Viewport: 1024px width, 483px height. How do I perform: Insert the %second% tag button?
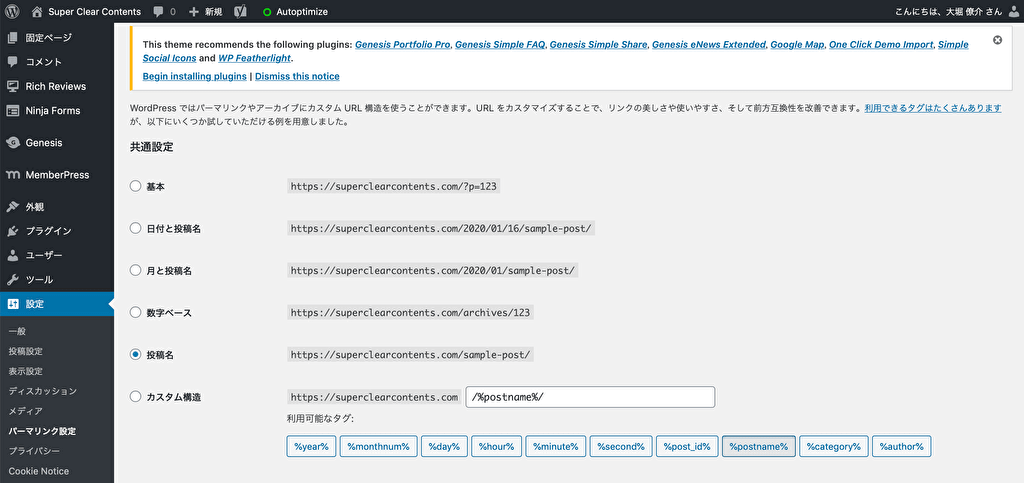click(x=621, y=446)
